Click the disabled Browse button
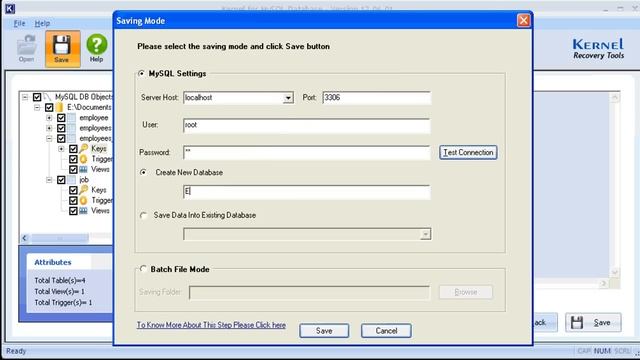This screenshot has height=360, width=640. click(466, 292)
